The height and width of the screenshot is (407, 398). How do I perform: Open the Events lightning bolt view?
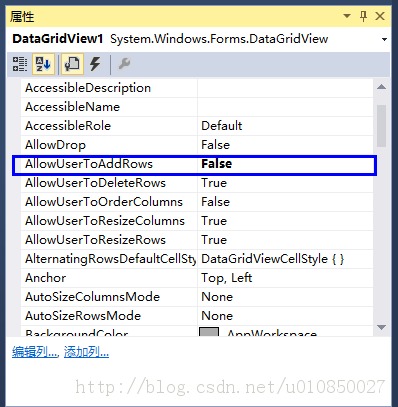(x=95, y=64)
